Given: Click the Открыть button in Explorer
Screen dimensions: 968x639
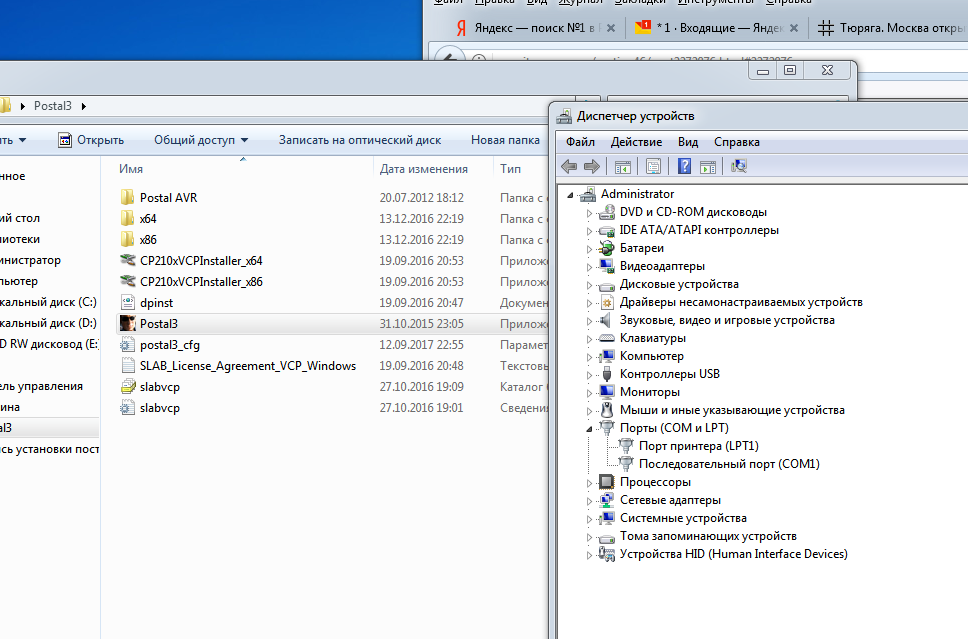Looking at the screenshot, I should point(91,140).
